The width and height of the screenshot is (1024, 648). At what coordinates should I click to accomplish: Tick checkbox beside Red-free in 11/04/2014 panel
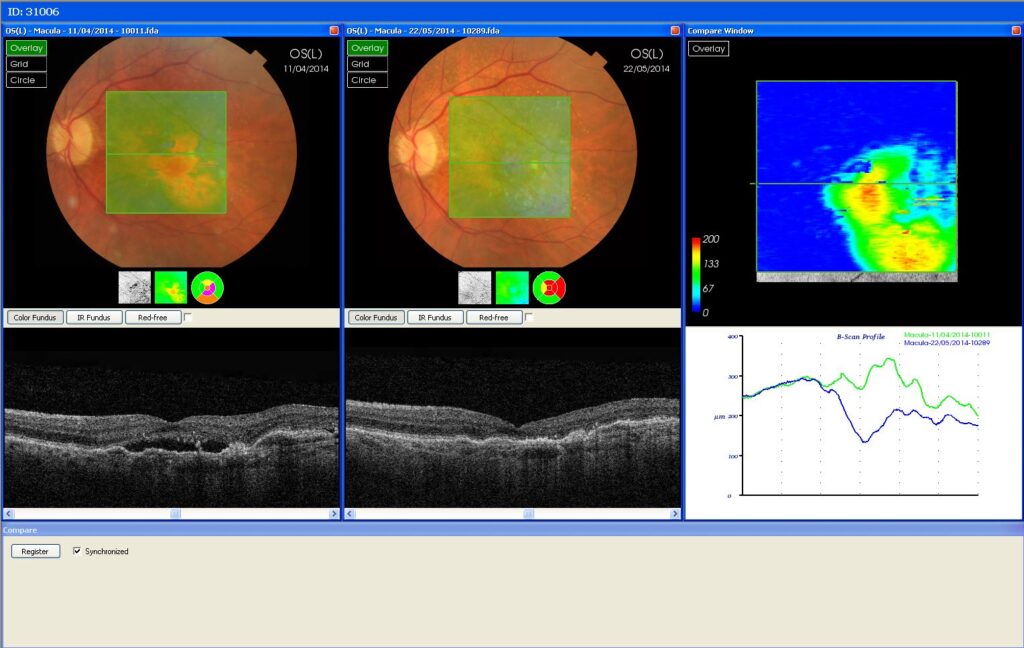[188, 317]
